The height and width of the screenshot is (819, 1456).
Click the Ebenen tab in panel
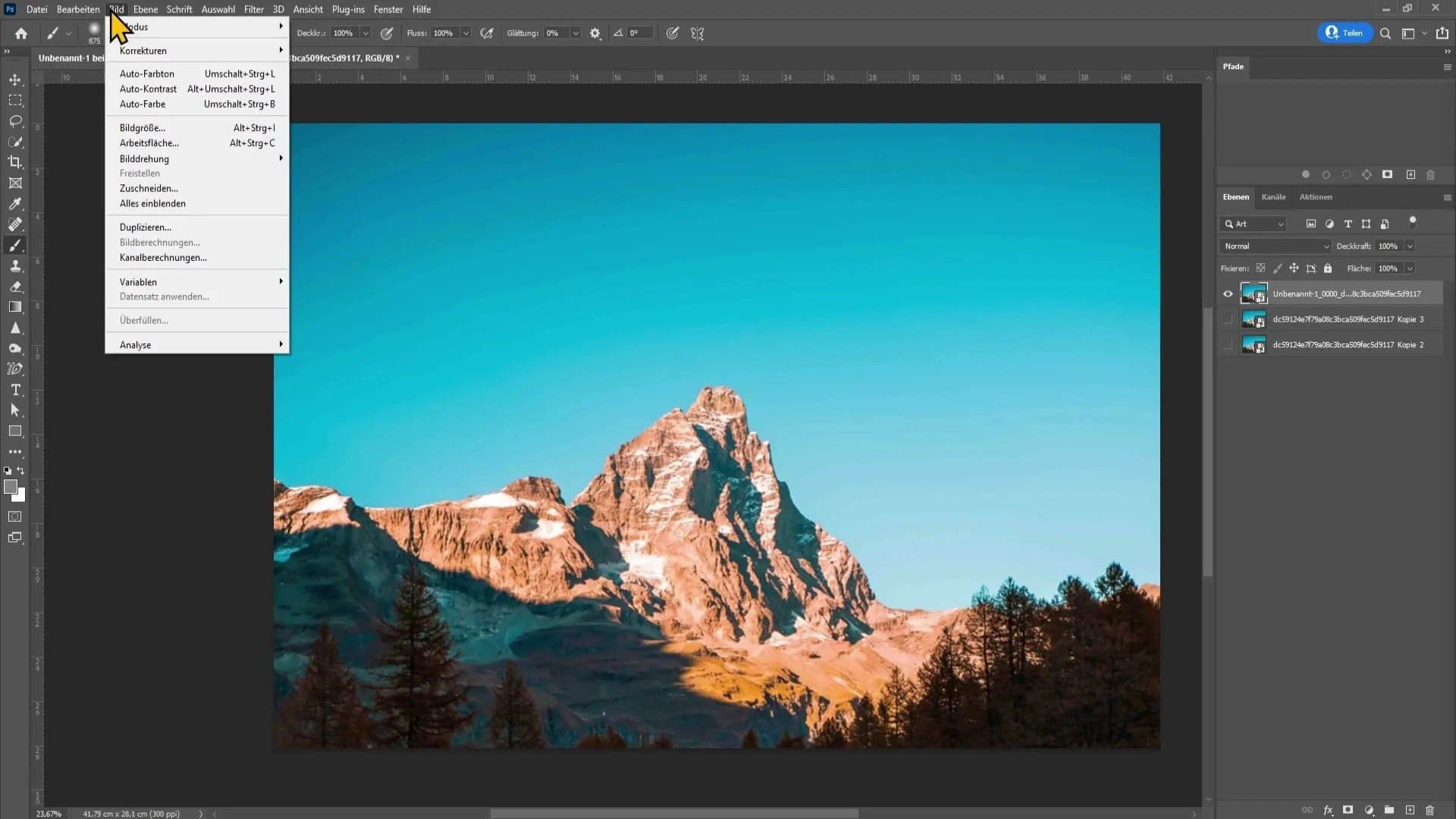pyautogui.click(x=1236, y=197)
